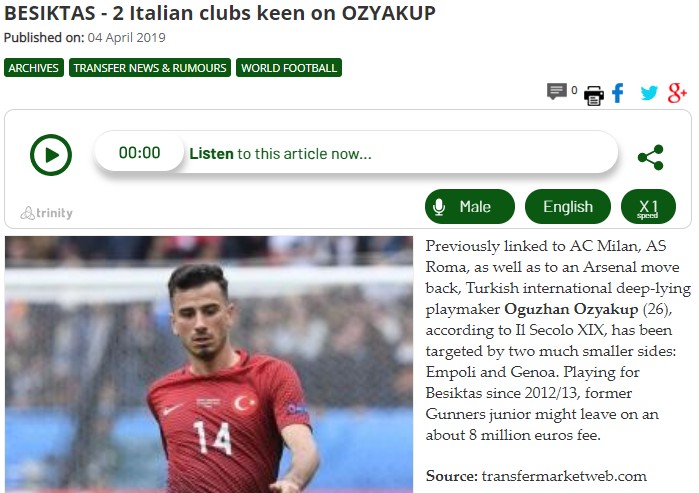The height and width of the screenshot is (493, 699).
Task: Open the Ozyakup player photo
Action: 209,364
